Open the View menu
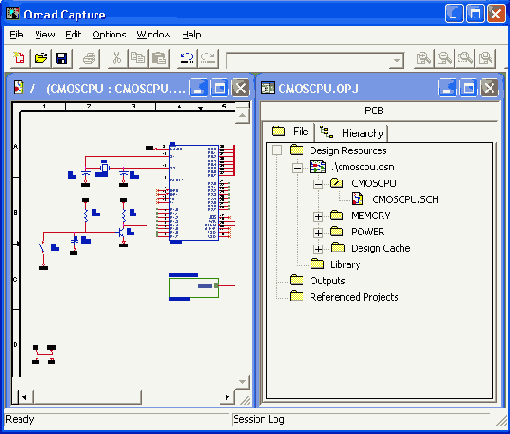This screenshot has width=510, height=434. tap(45, 35)
